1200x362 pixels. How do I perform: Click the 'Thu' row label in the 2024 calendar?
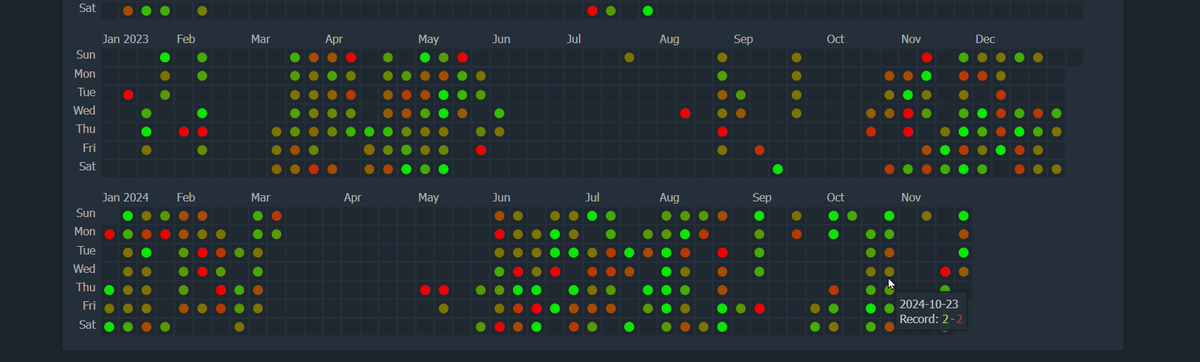coord(86,289)
